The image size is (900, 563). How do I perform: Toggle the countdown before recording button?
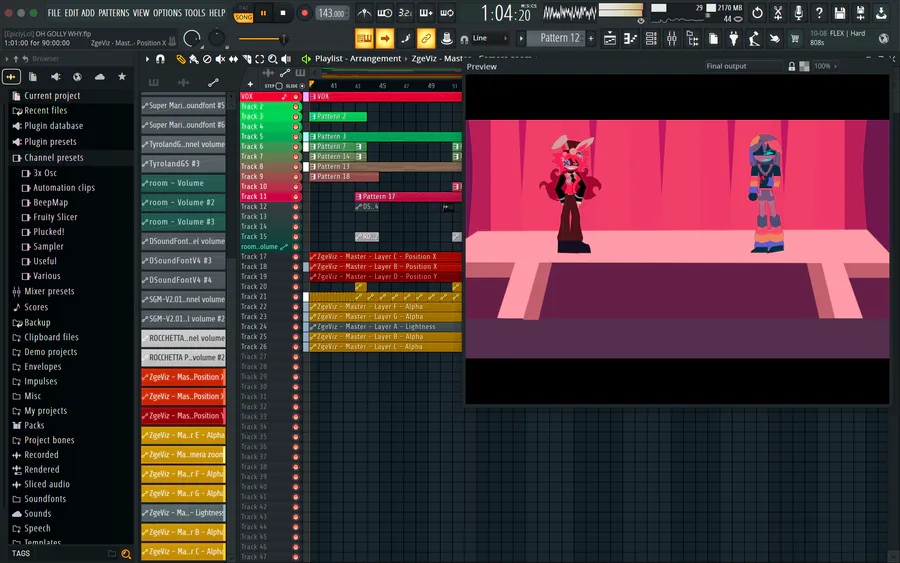[405, 13]
